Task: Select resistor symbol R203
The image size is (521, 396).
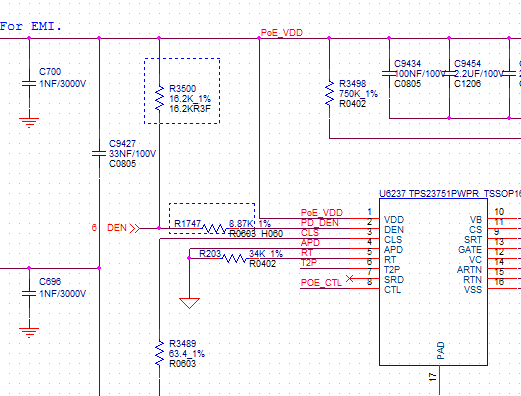Action: coord(235,258)
